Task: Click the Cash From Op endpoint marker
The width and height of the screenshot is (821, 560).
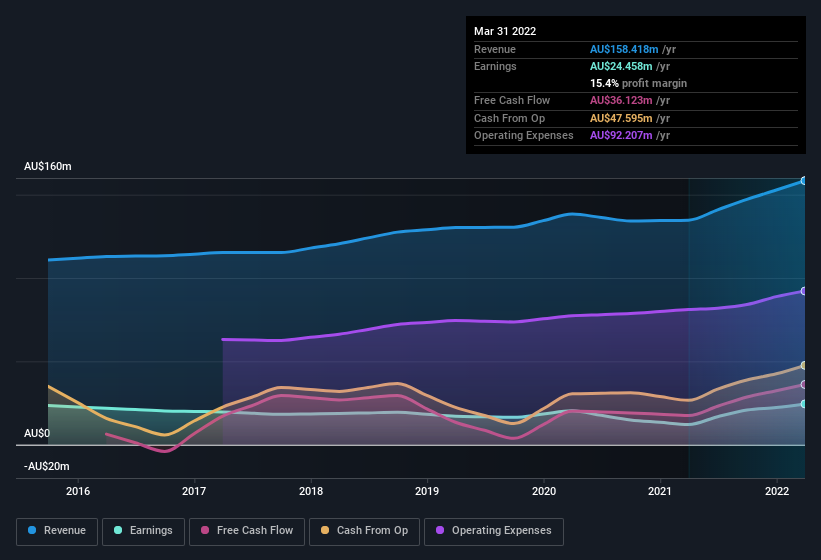Action: [803, 366]
